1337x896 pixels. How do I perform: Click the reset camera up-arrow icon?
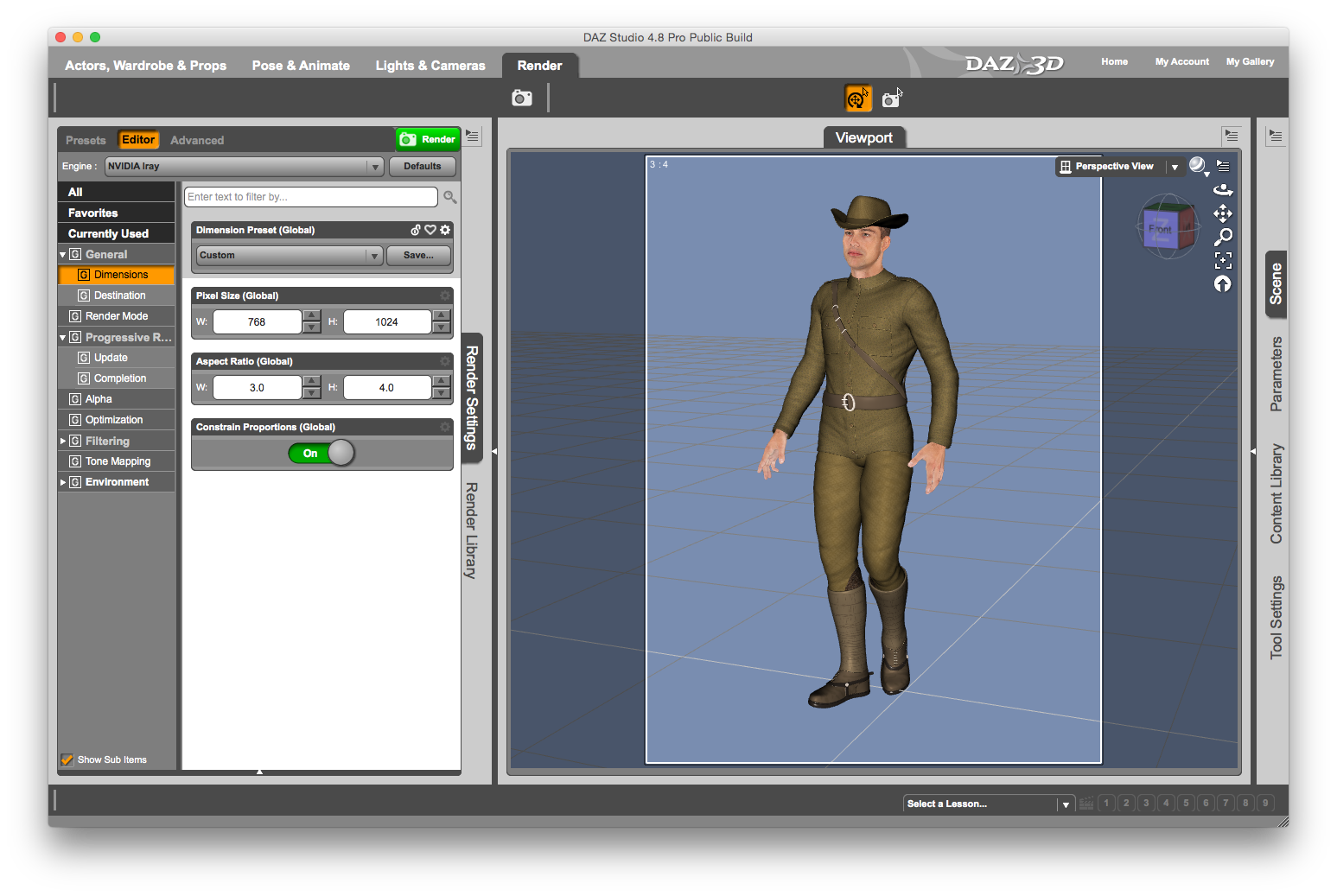pos(1223,283)
